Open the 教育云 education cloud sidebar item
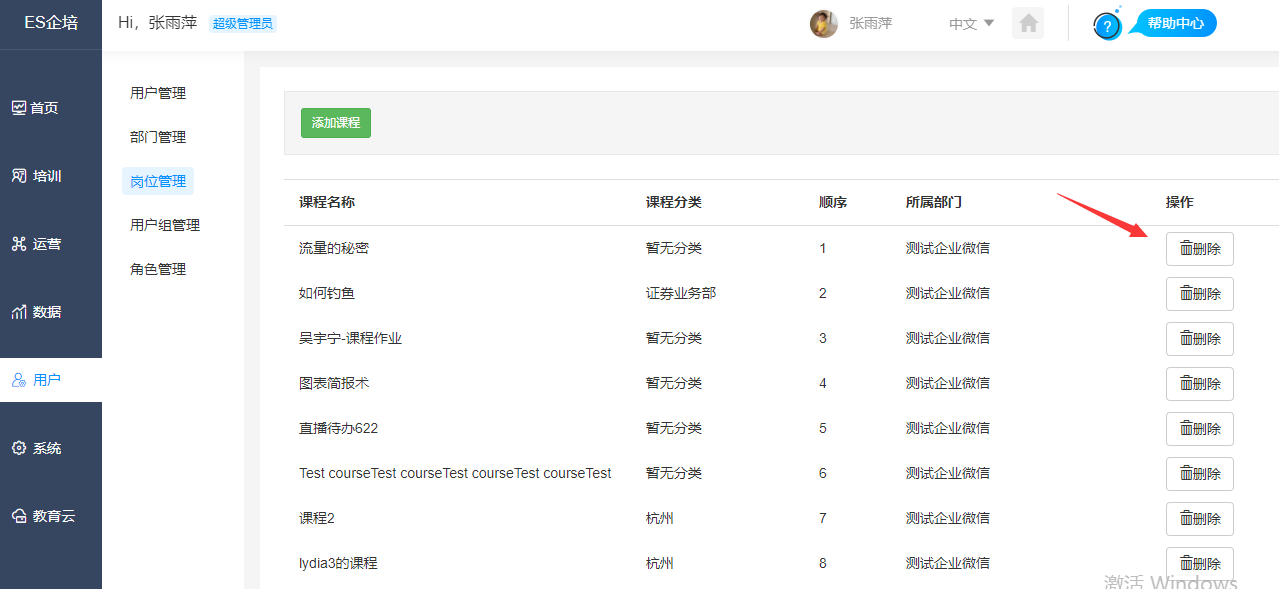 (43, 516)
